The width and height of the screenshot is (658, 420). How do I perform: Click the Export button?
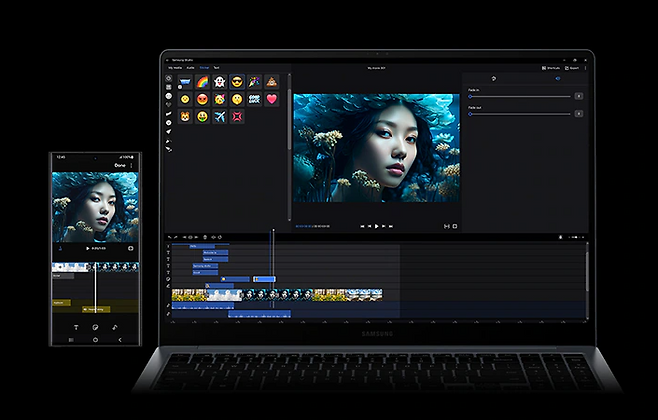pyautogui.click(x=573, y=67)
